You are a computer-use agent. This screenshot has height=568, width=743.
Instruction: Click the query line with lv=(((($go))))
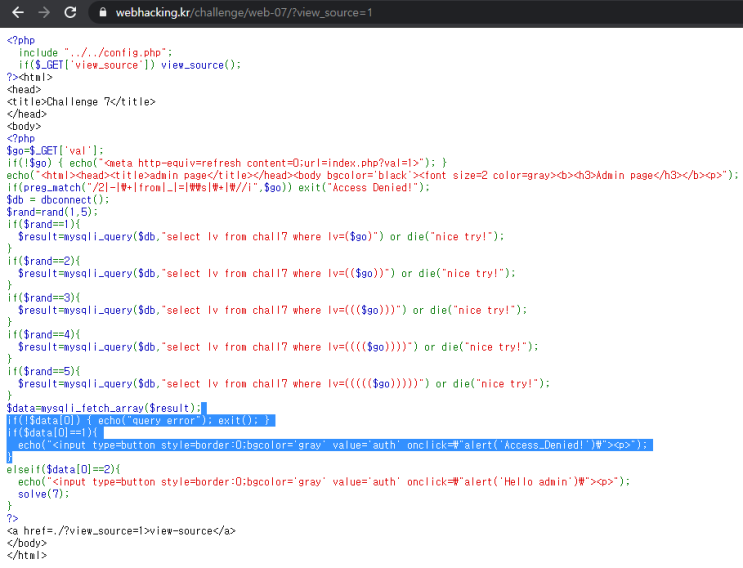click(x=278, y=347)
